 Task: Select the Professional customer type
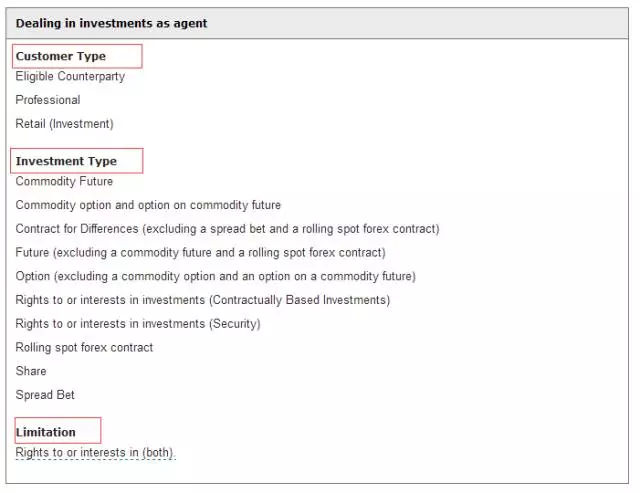coord(48,100)
